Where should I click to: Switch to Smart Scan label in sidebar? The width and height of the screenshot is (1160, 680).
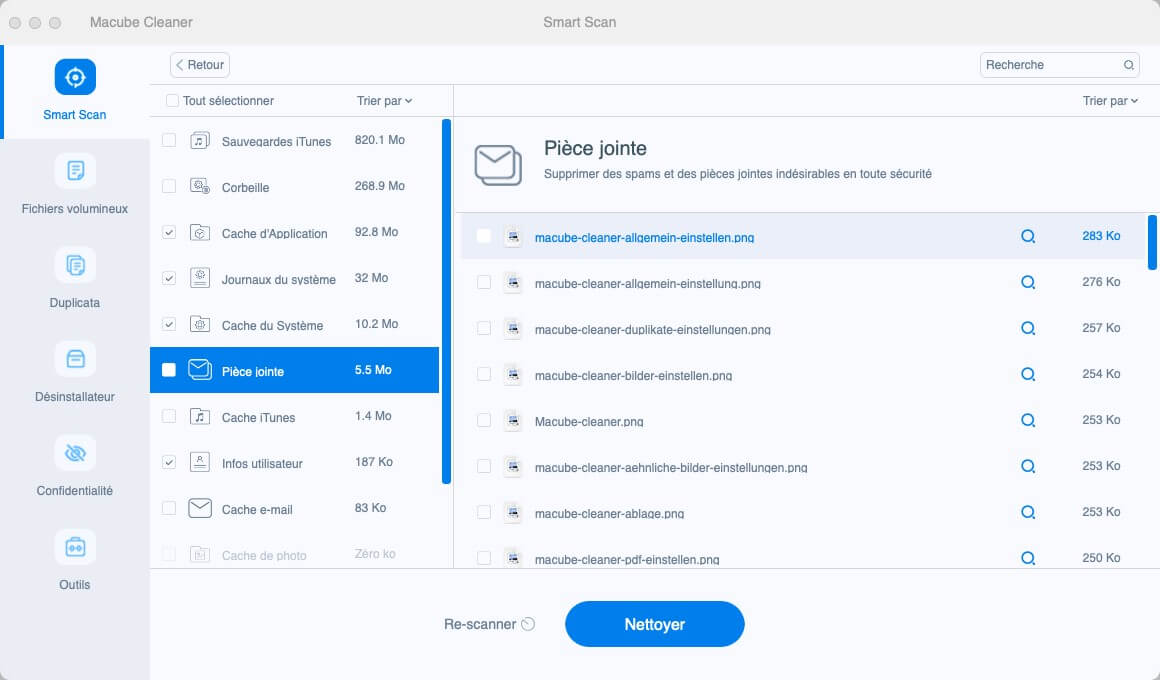coord(75,115)
